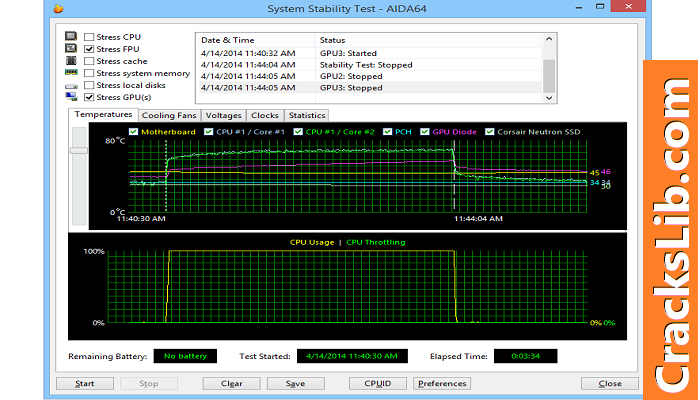Click the Close button at bottom right
Image resolution: width=700 pixels, height=400 pixels.
(x=610, y=383)
